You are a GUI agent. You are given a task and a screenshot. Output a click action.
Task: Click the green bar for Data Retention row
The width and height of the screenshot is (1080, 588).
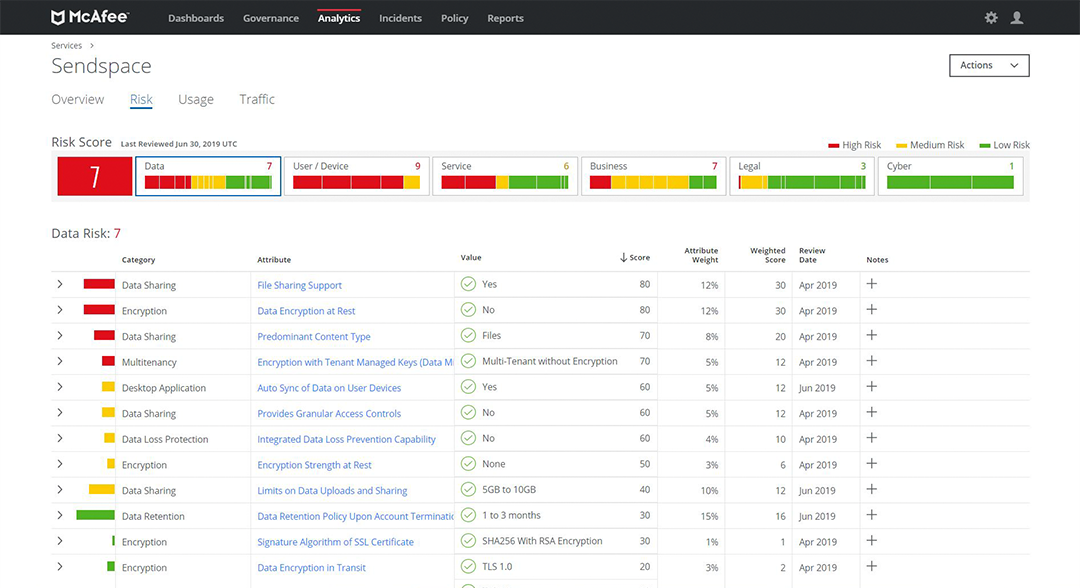click(95, 515)
